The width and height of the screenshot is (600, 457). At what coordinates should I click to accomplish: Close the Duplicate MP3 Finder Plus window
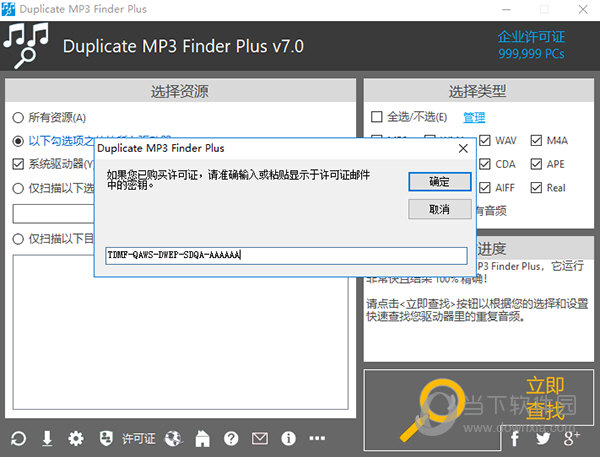pyautogui.click(x=583, y=9)
